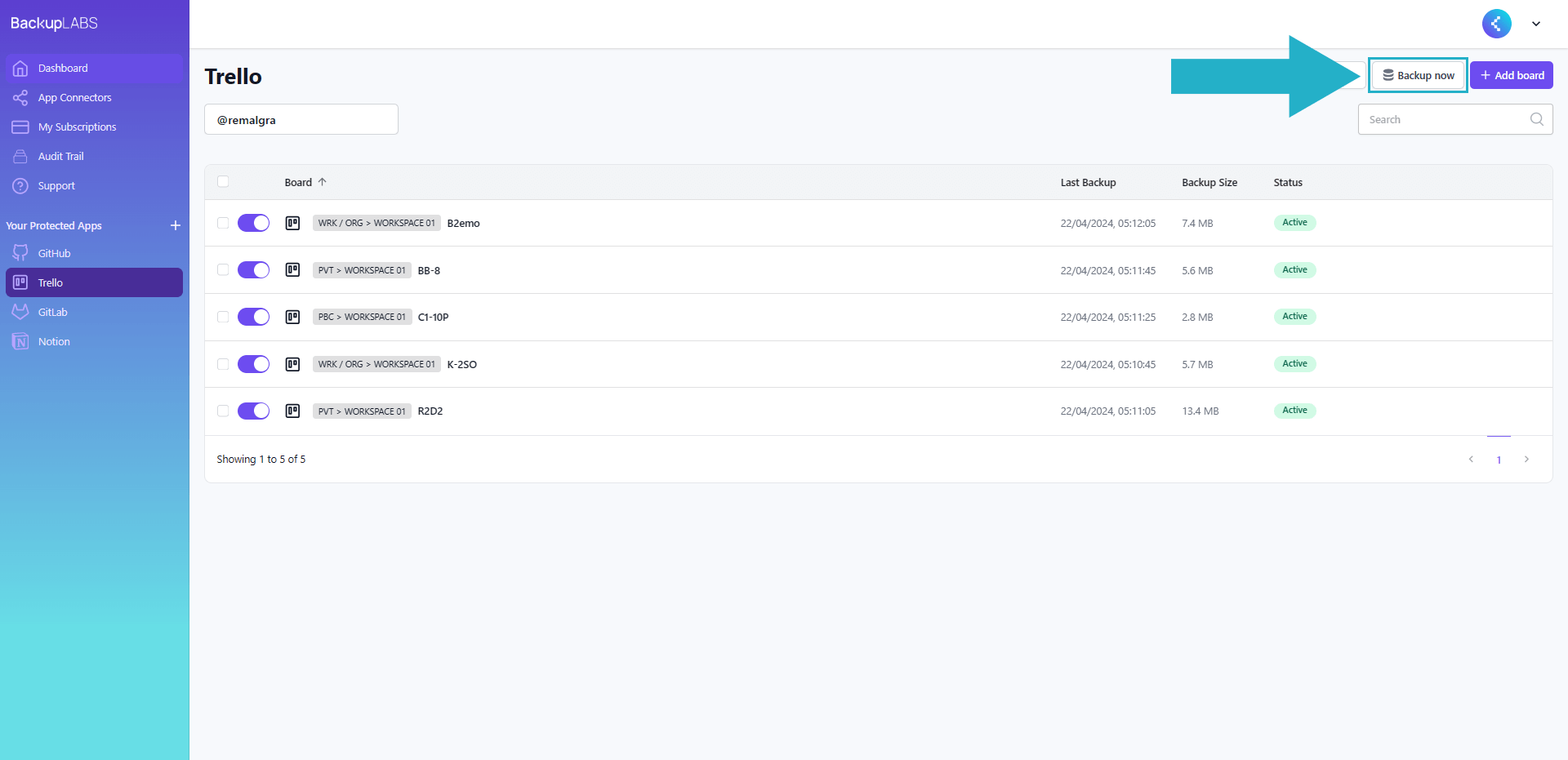This screenshot has width=1568, height=760.
Task: Click the 'Showing 1 to 5 of 5' text
Action: click(x=261, y=460)
